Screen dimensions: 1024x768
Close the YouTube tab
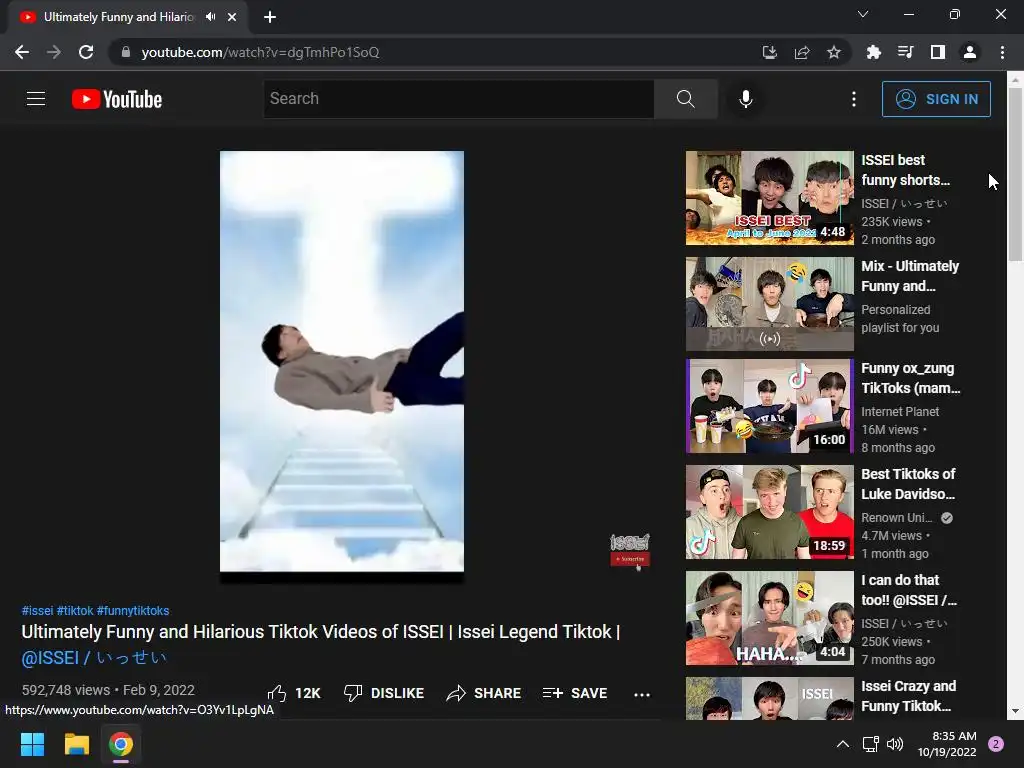coord(232,17)
